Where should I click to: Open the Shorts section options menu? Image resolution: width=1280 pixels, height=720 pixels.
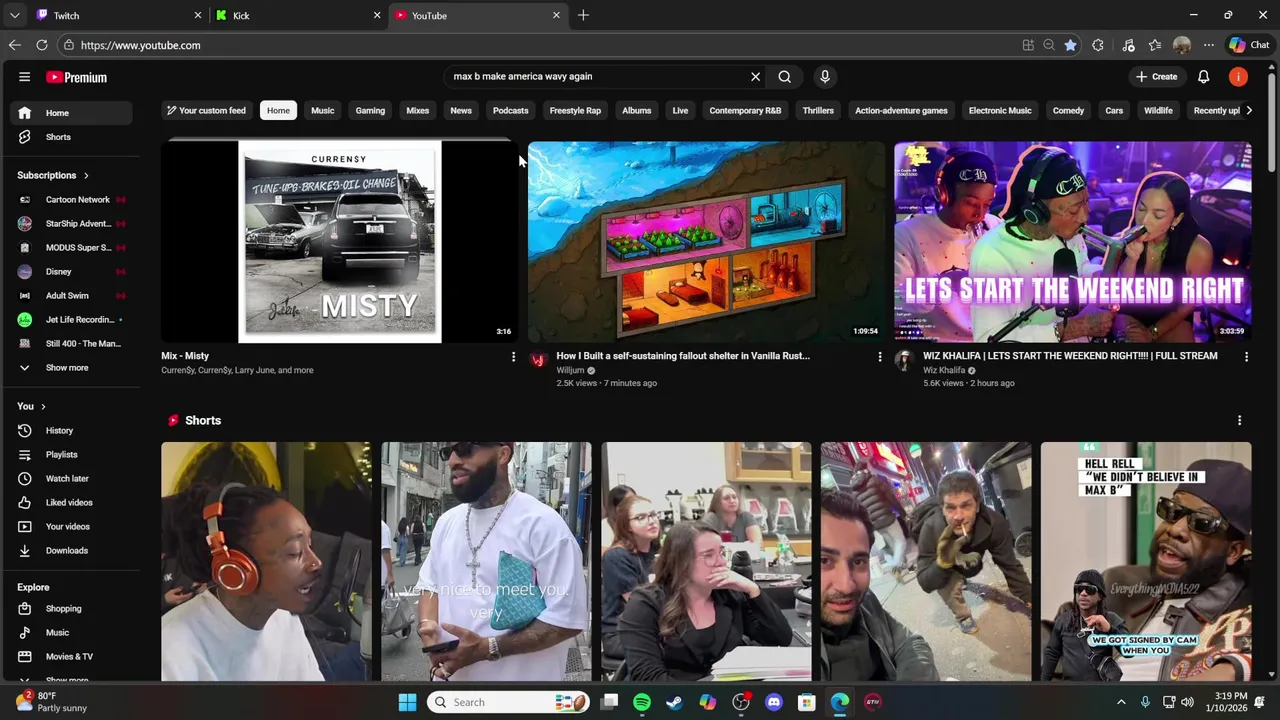(1239, 421)
